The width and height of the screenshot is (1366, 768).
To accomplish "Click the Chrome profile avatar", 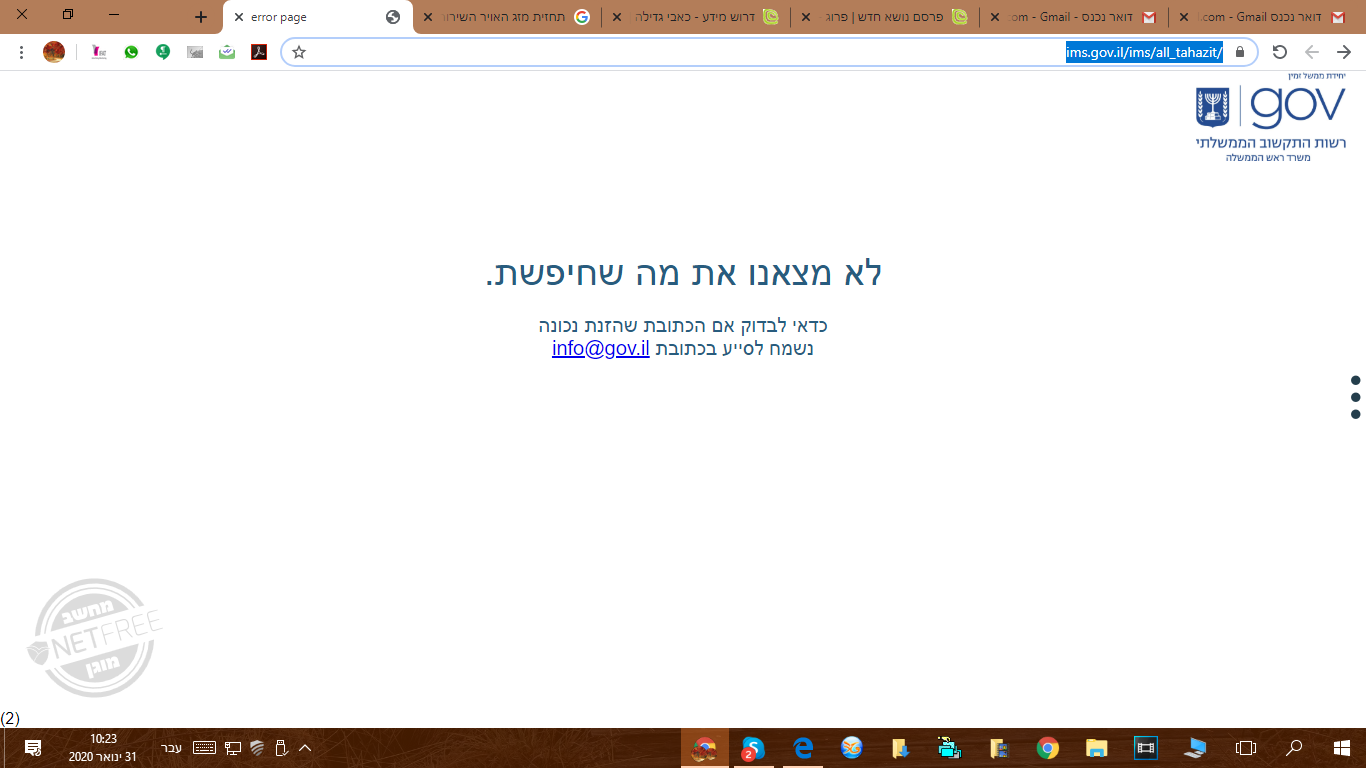I will pyautogui.click(x=54, y=51).
